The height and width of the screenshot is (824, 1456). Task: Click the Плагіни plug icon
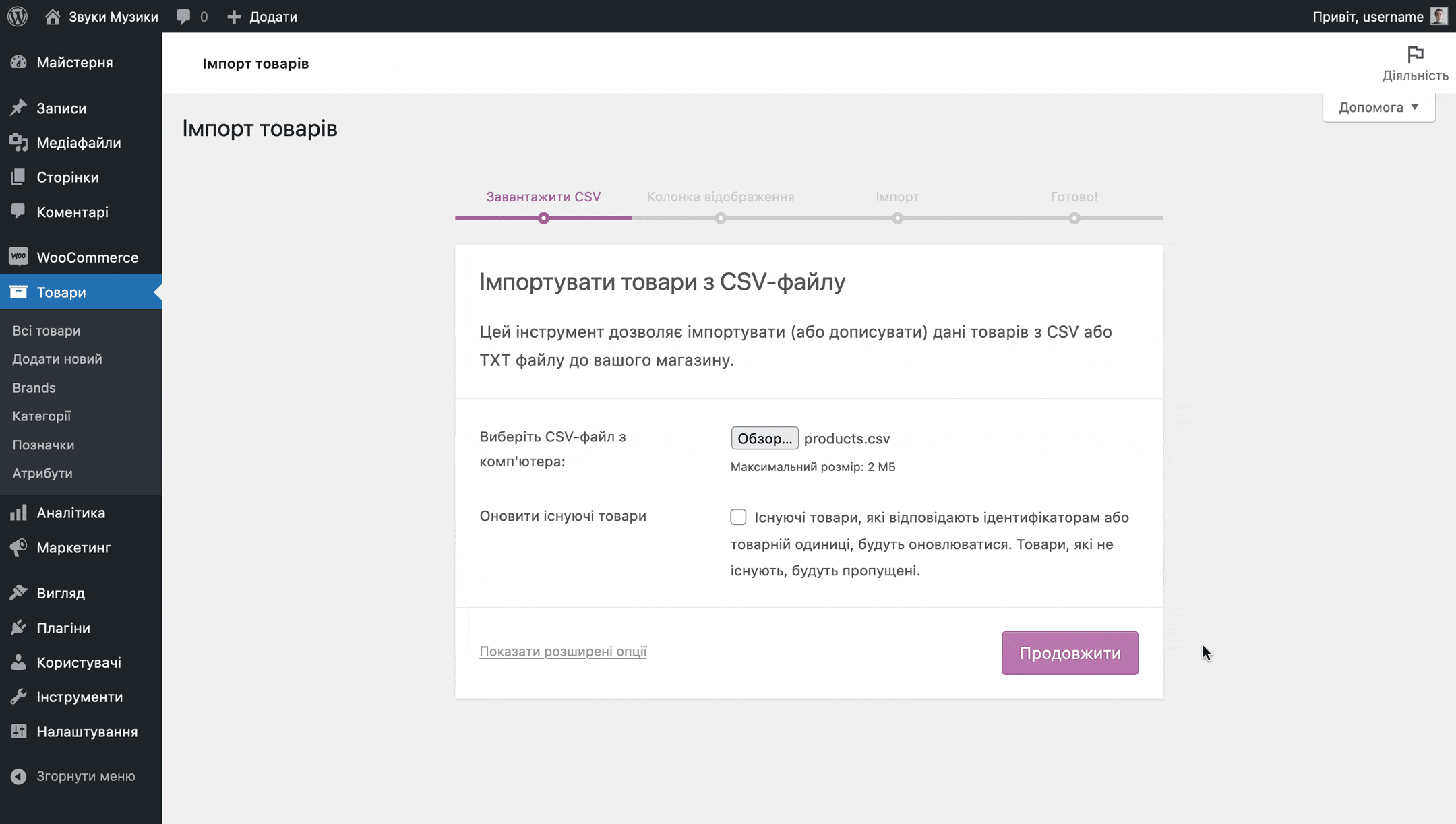click(19, 627)
